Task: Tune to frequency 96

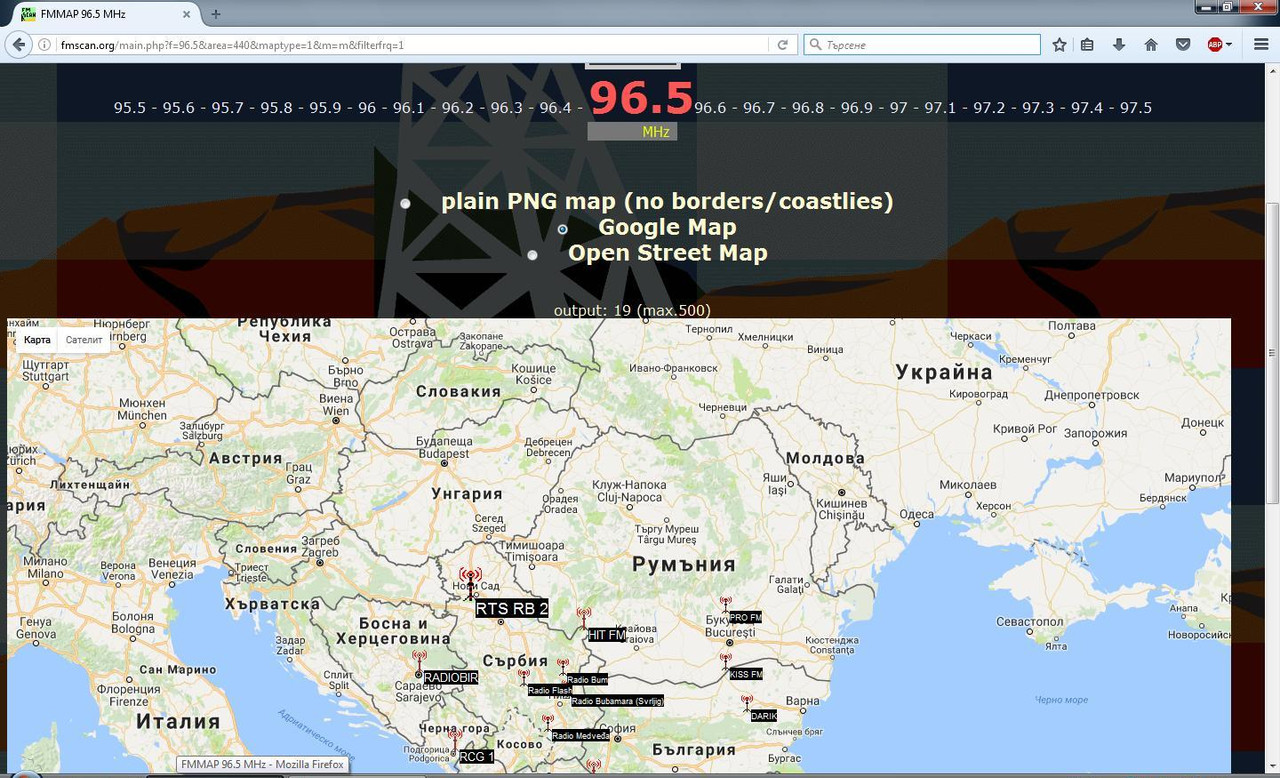Action: pos(367,108)
